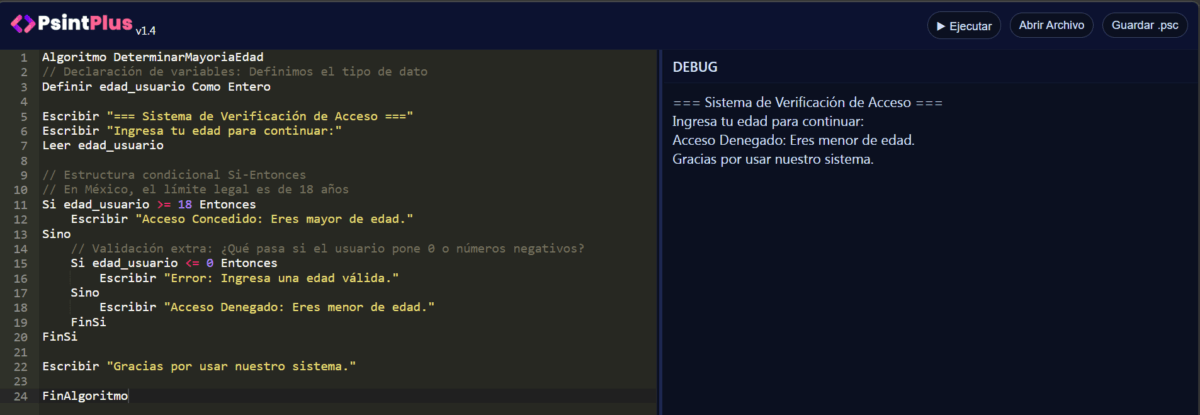This screenshot has width=1200, height=415.
Task: Place cursor at end of FinAlgoritmo
Action: coord(128,396)
